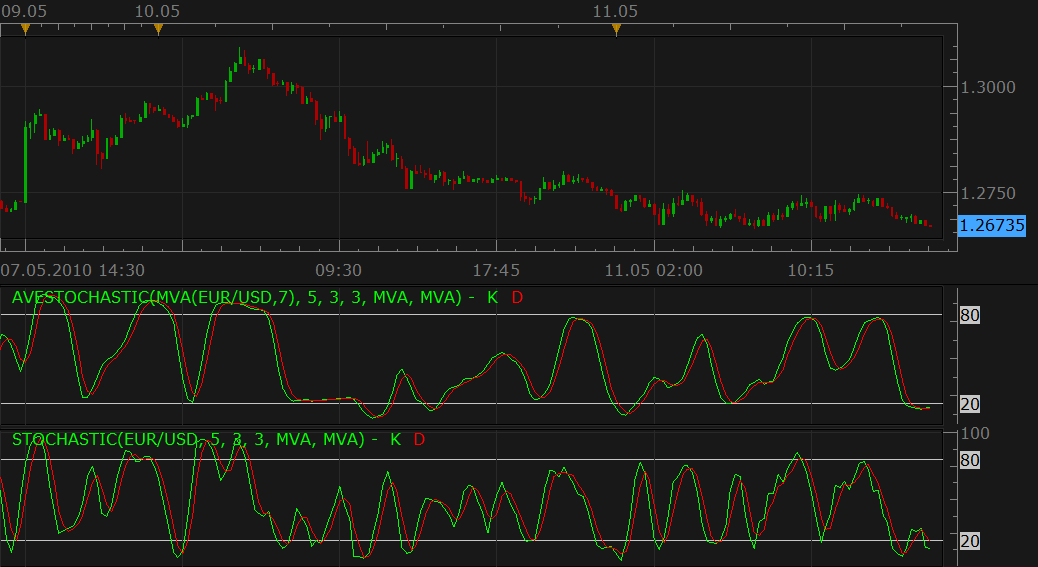This screenshot has height=567, width=1038.
Task: Select the red D legend in STOCHASTIC panel
Action: pos(419,439)
